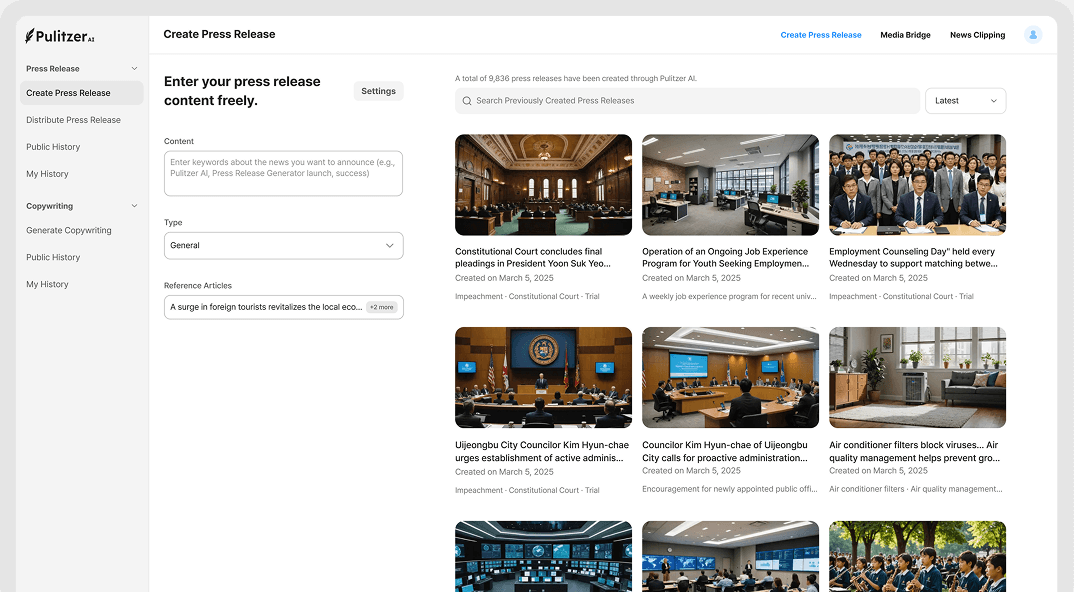Open Media Bridge in top navigation
Viewport: 1074px width, 592px height.
pos(905,35)
